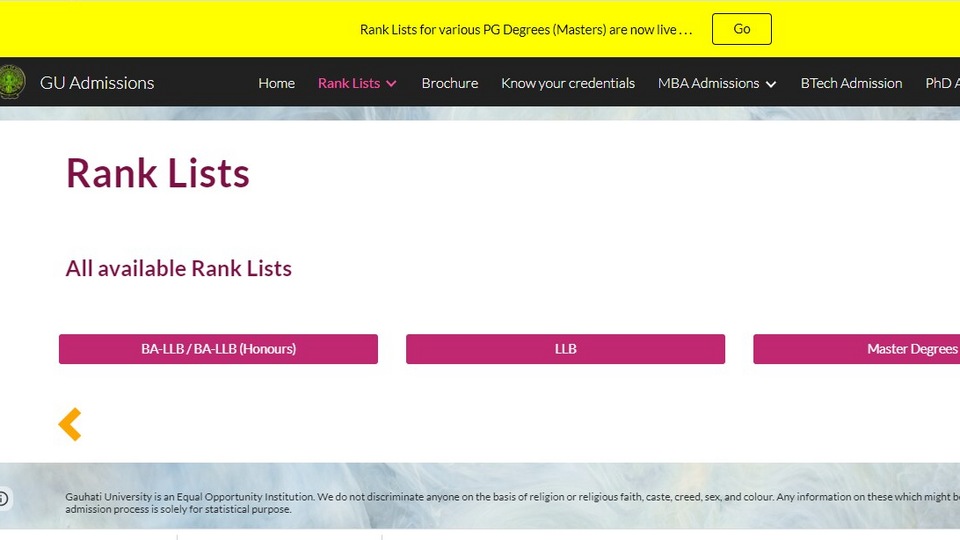The width and height of the screenshot is (960, 540).
Task: Expand the Rank Lists dropdown chevron
Action: (391, 84)
